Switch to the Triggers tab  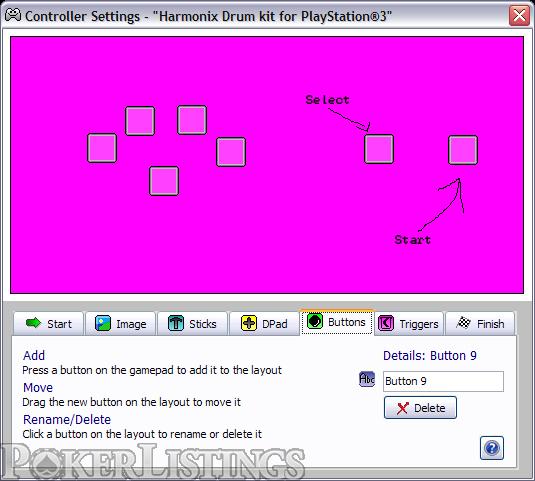[x=409, y=323]
